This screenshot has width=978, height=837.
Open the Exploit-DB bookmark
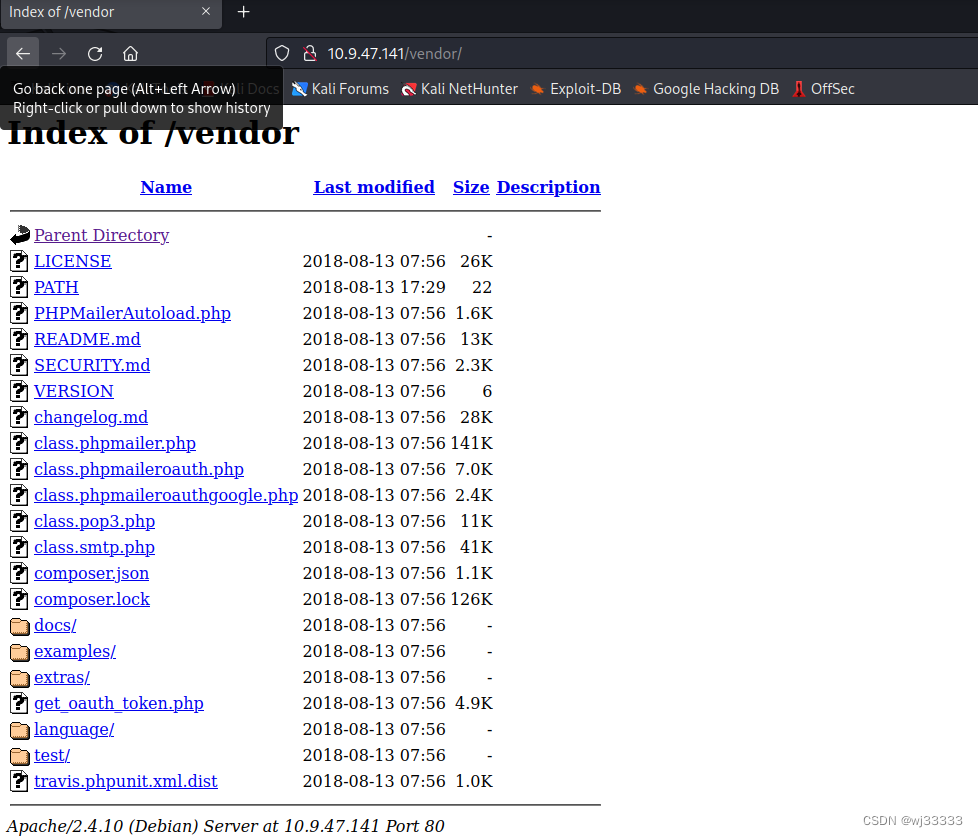coord(576,89)
